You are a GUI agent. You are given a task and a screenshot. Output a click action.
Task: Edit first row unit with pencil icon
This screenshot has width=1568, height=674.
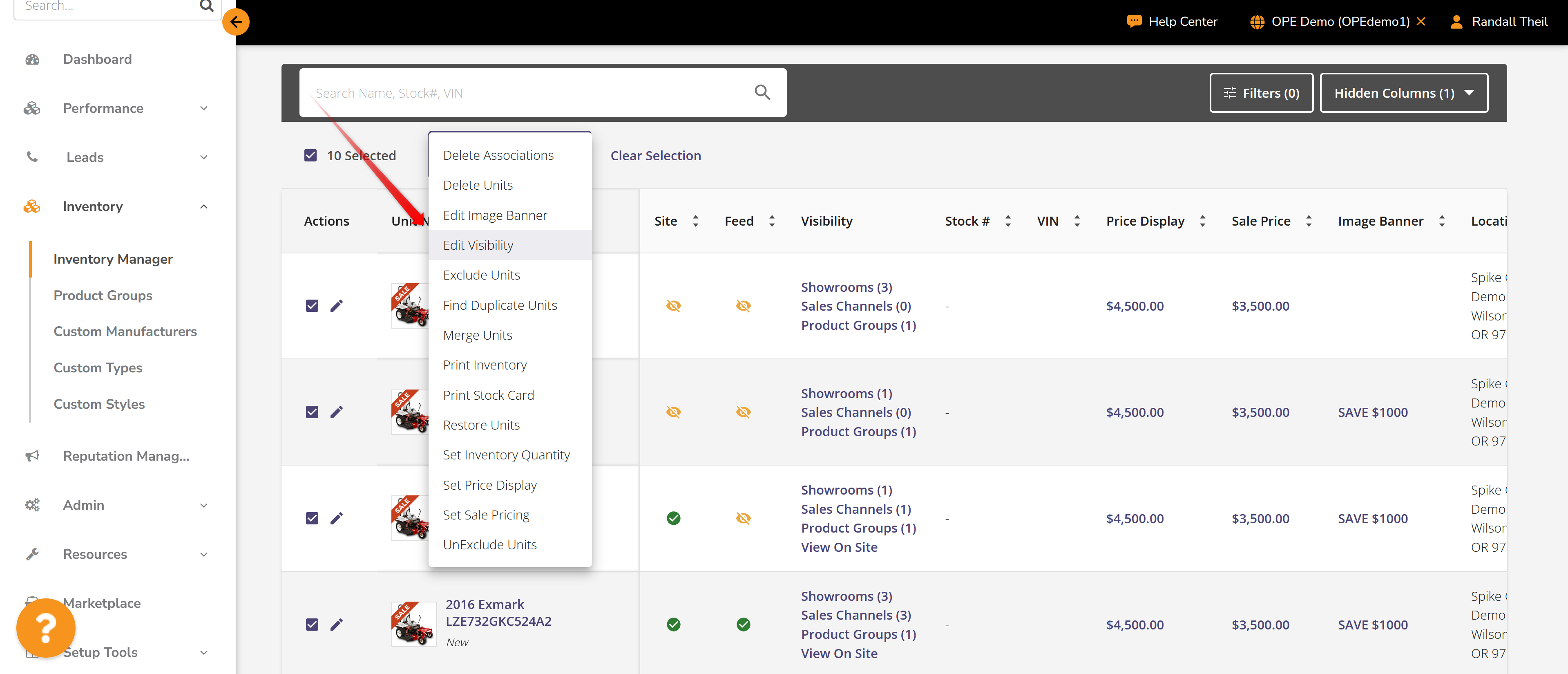click(x=337, y=306)
